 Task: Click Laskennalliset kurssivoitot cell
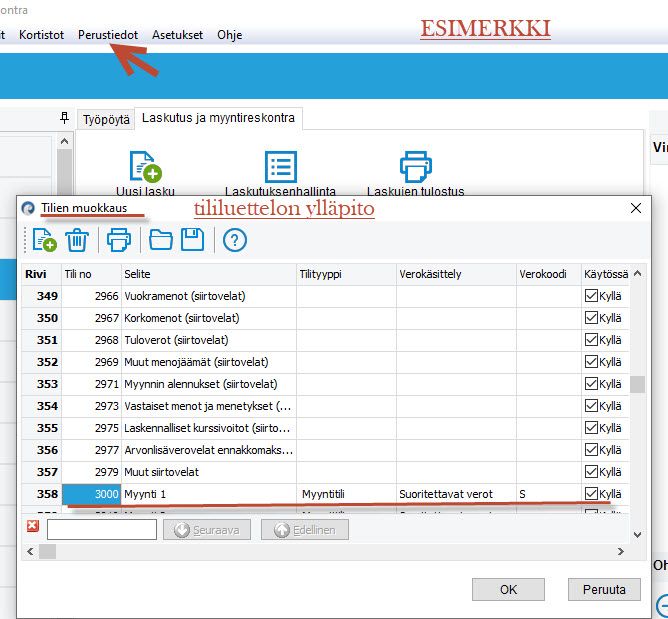209,428
